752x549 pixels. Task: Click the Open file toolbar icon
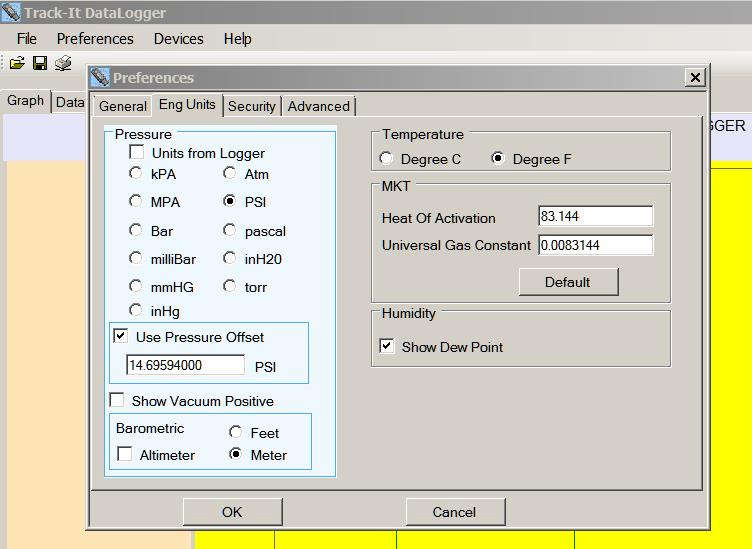coord(17,63)
